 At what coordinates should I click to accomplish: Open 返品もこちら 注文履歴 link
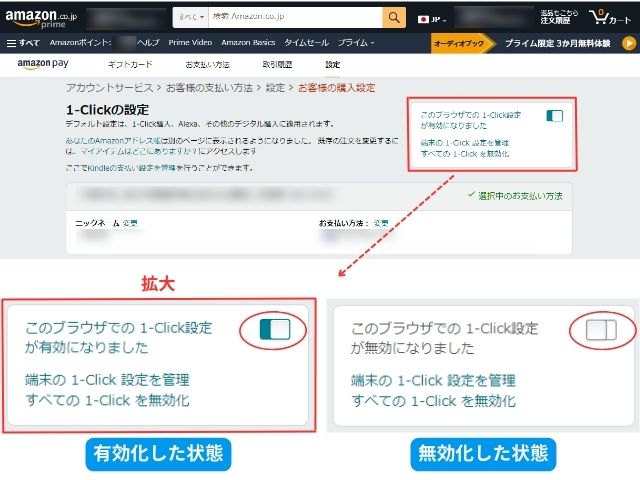(559, 17)
